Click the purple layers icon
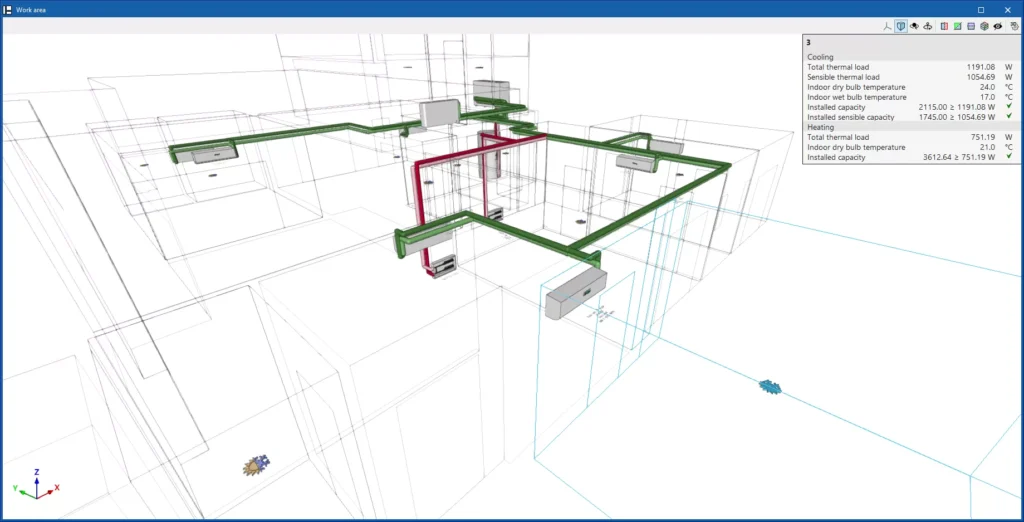The width and height of the screenshot is (1024, 522). 971,26
